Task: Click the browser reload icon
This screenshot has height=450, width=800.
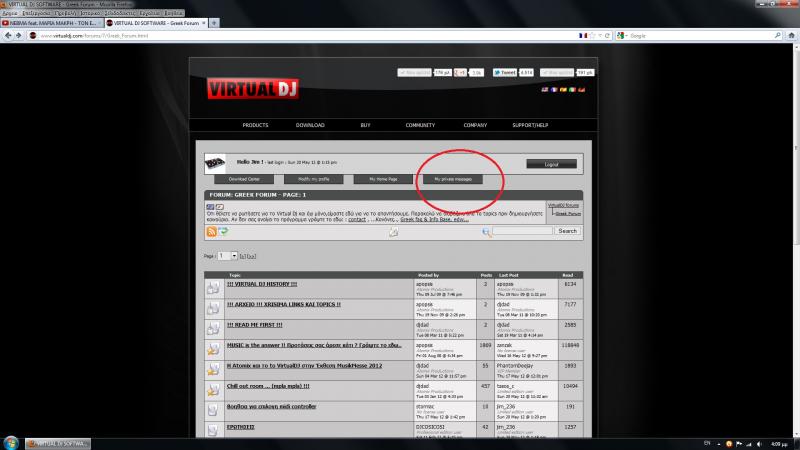Action: (607, 36)
